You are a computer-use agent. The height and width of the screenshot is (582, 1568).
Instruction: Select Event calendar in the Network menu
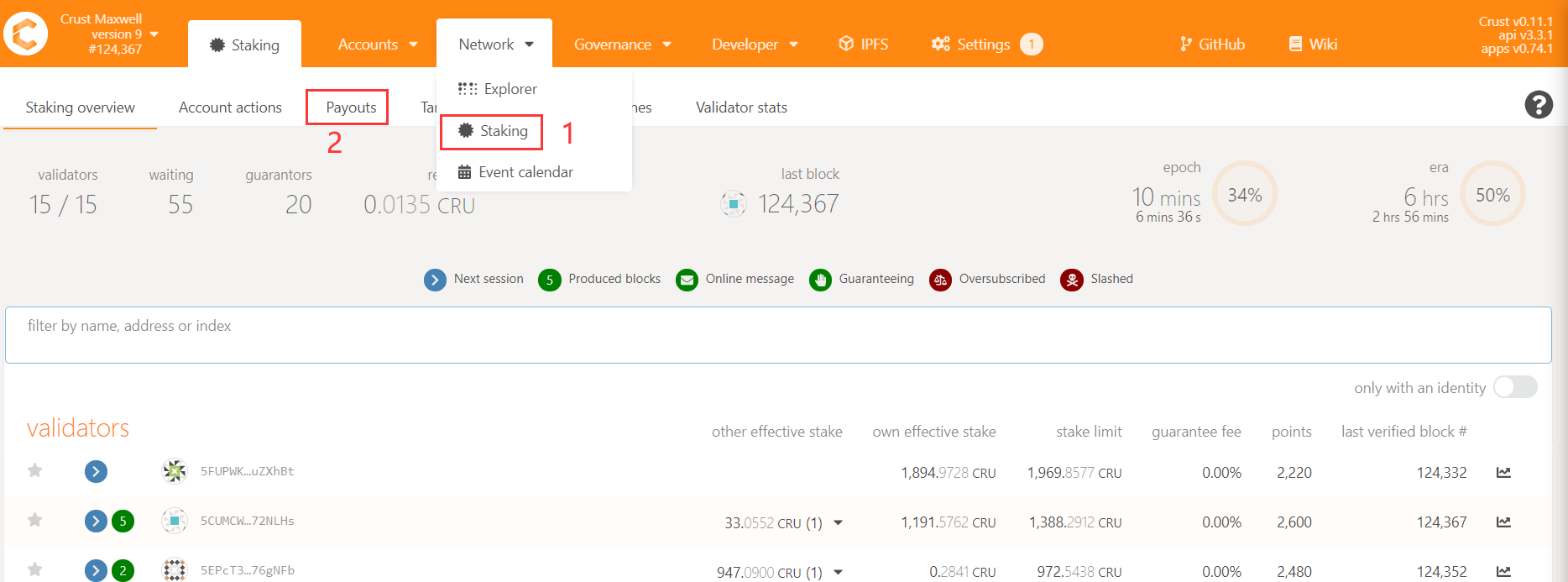pyautogui.click(x=515, y=172)
